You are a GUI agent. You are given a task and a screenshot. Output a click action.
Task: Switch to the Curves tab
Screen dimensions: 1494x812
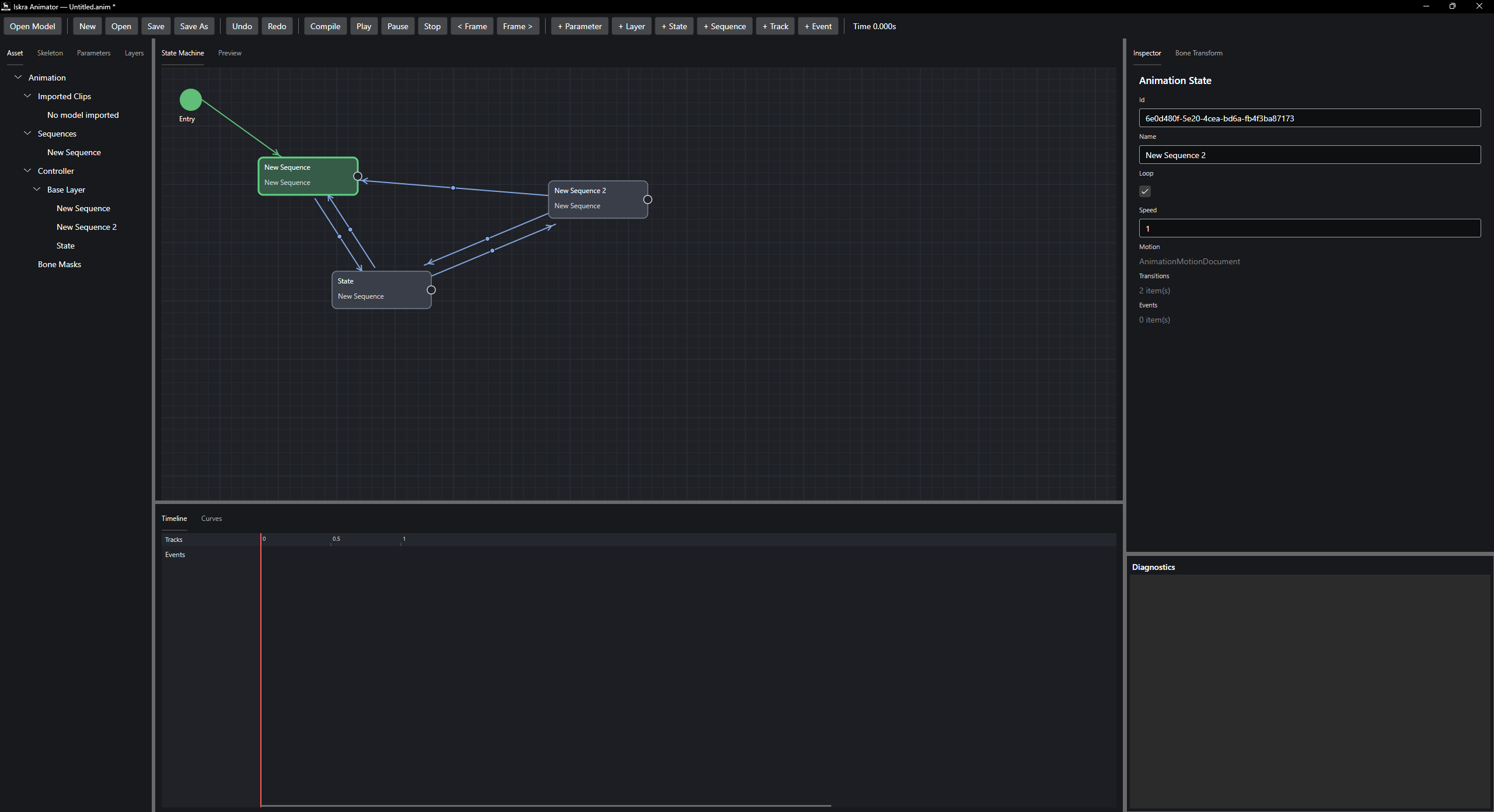click(211, 519)
